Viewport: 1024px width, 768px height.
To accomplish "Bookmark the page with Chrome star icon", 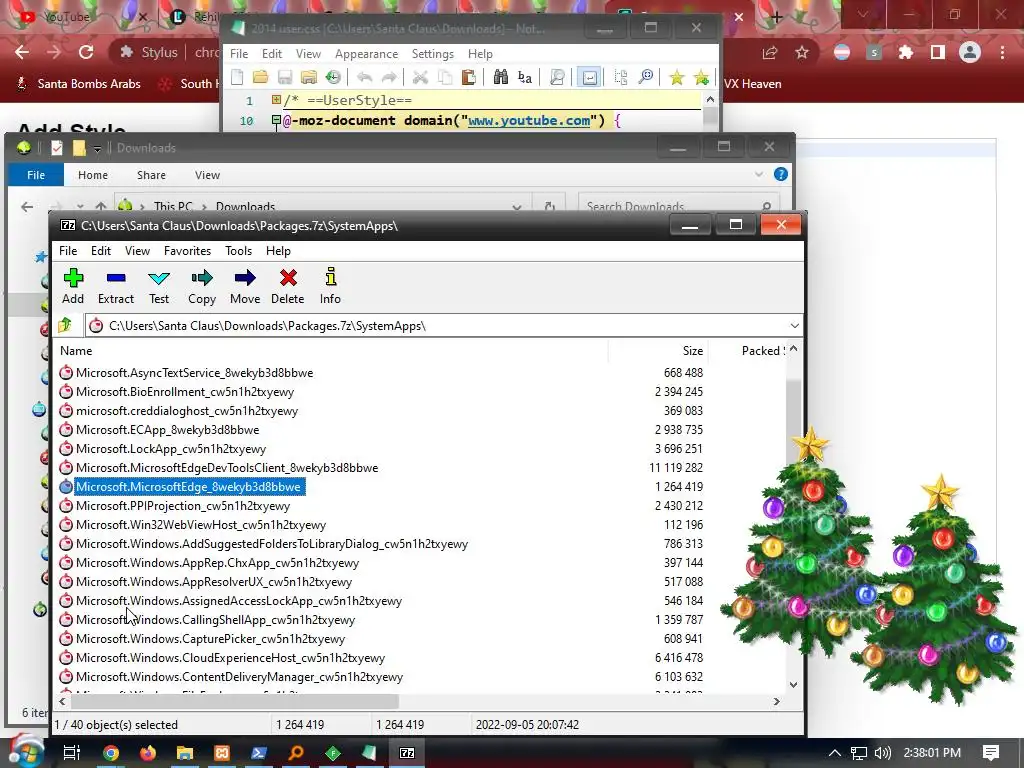I will coord(802,52).
